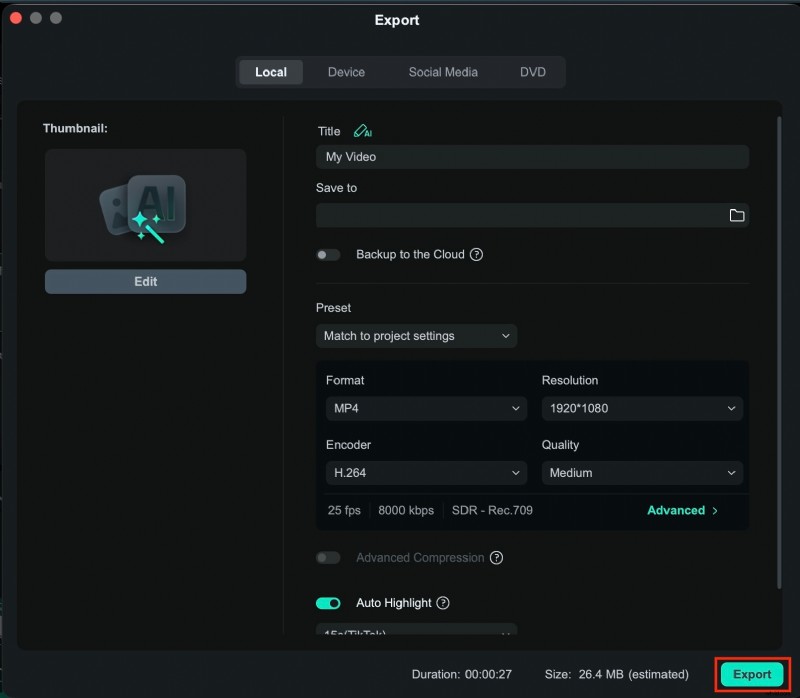Open the Preset dropdown
This screenshot has width=800, height=698.
416,336
